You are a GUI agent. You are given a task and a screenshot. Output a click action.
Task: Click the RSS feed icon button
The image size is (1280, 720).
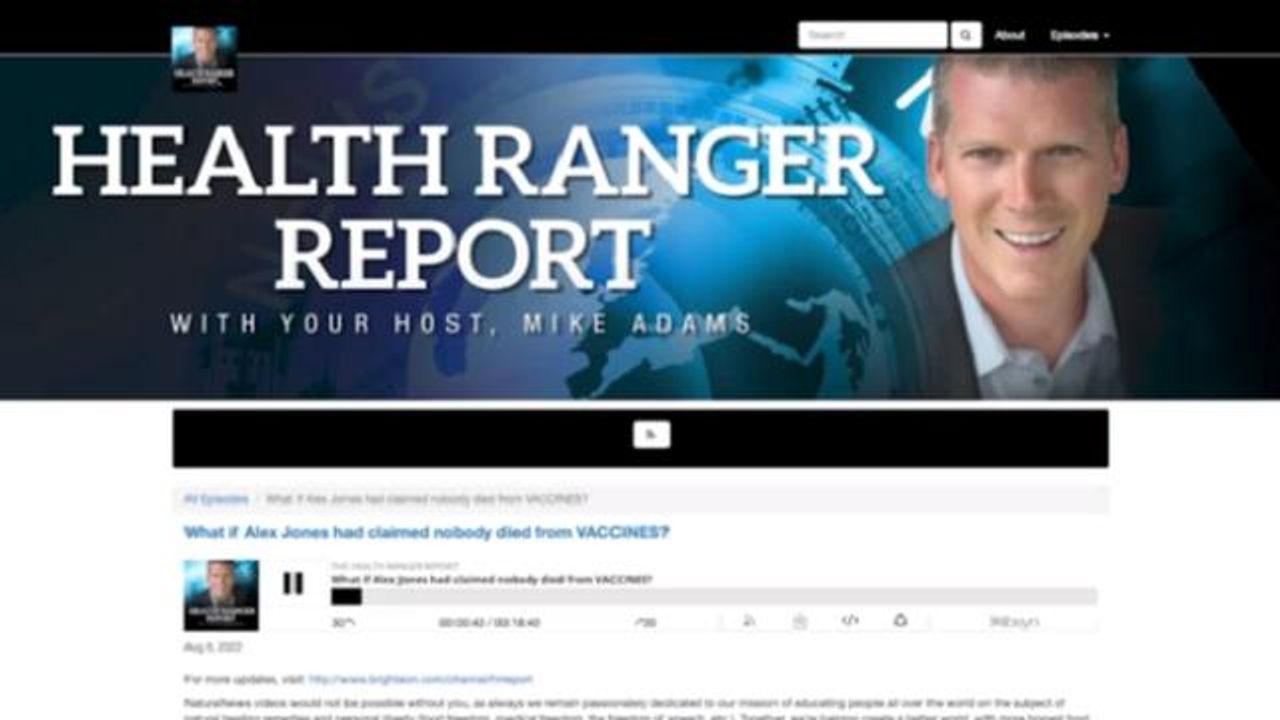651,435
